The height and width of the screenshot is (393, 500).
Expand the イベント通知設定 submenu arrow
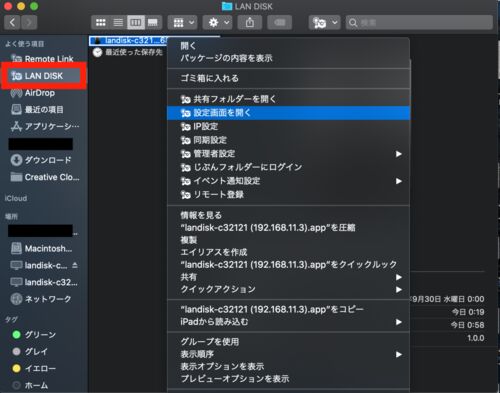(x=398, y=181)
